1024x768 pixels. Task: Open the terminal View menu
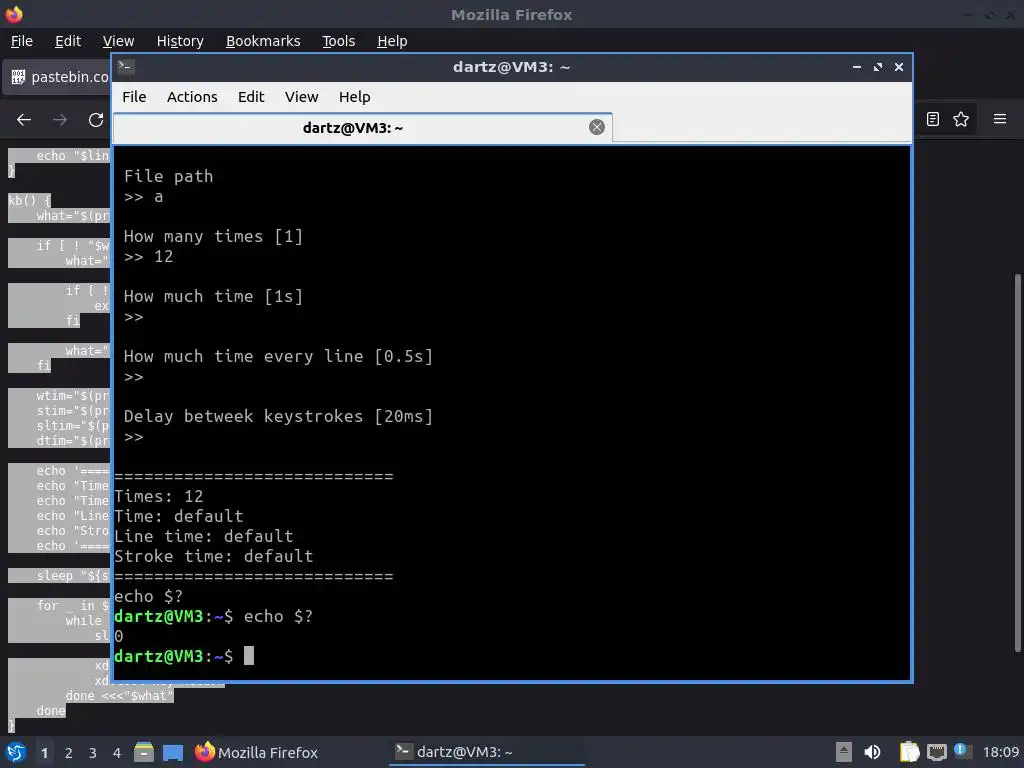301,97
